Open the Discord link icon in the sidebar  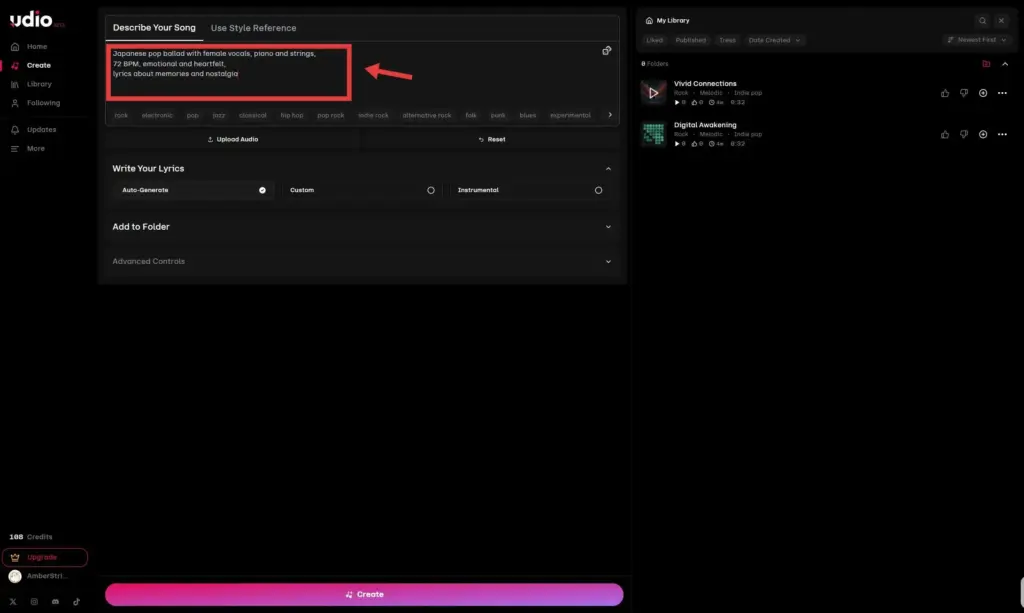(55, 601)
